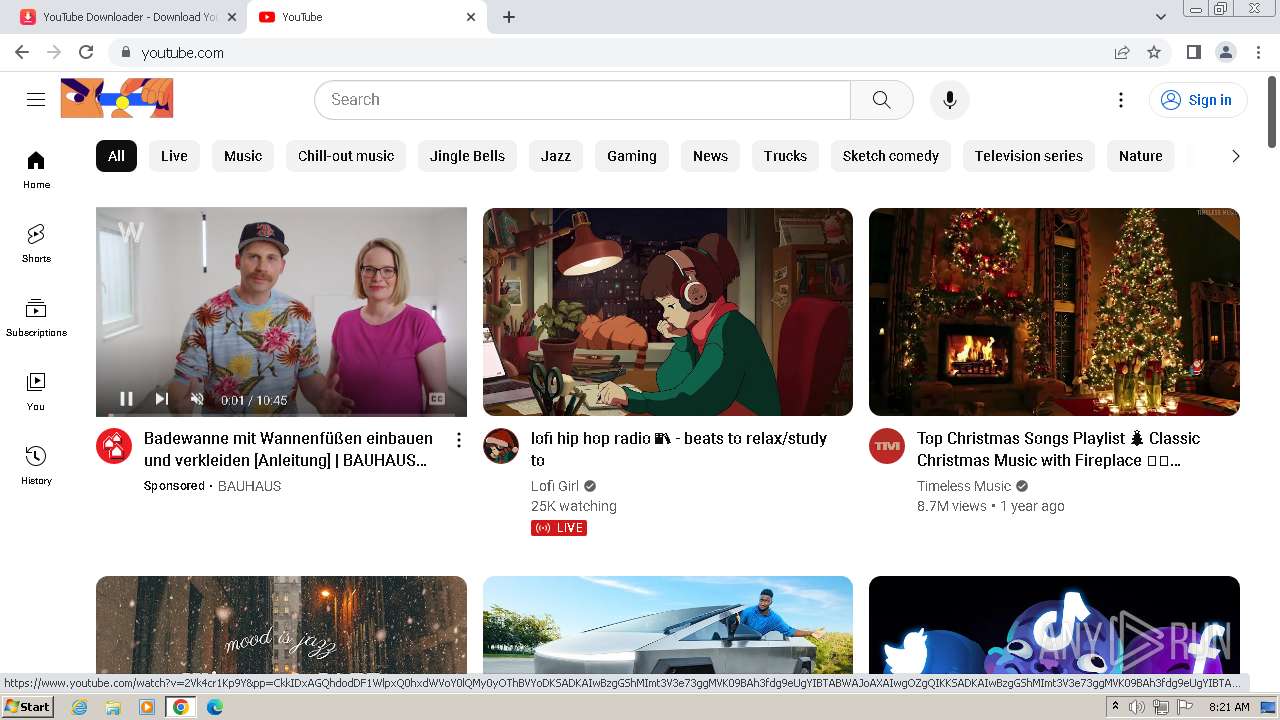
Task: Pause the BAUHAUS ad preview
Action: point(126,399)
